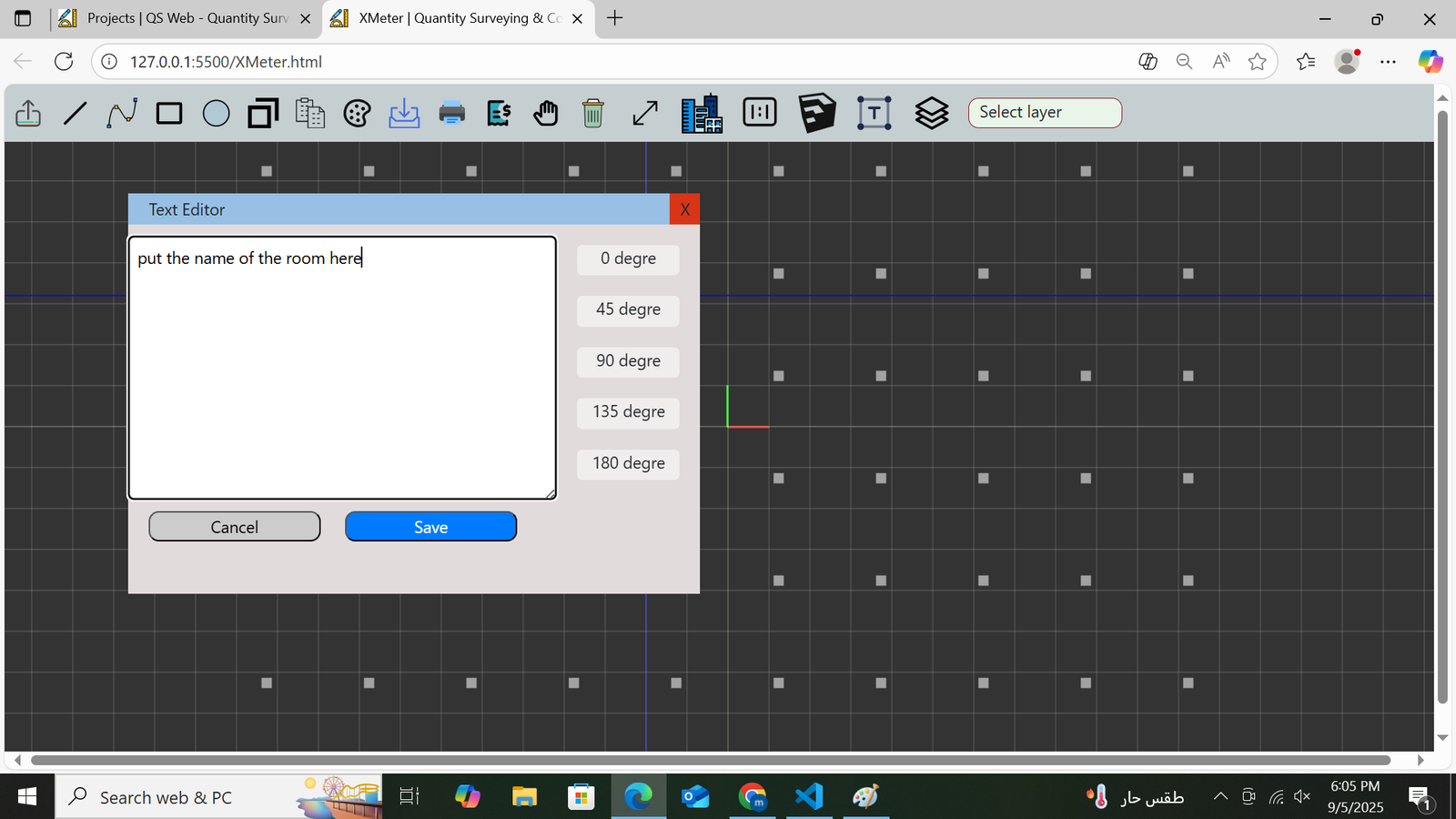Choose the 180 degre rotation option
Image resolution: width=1456 pixels, height=819 pixels.
coord(628,464)
